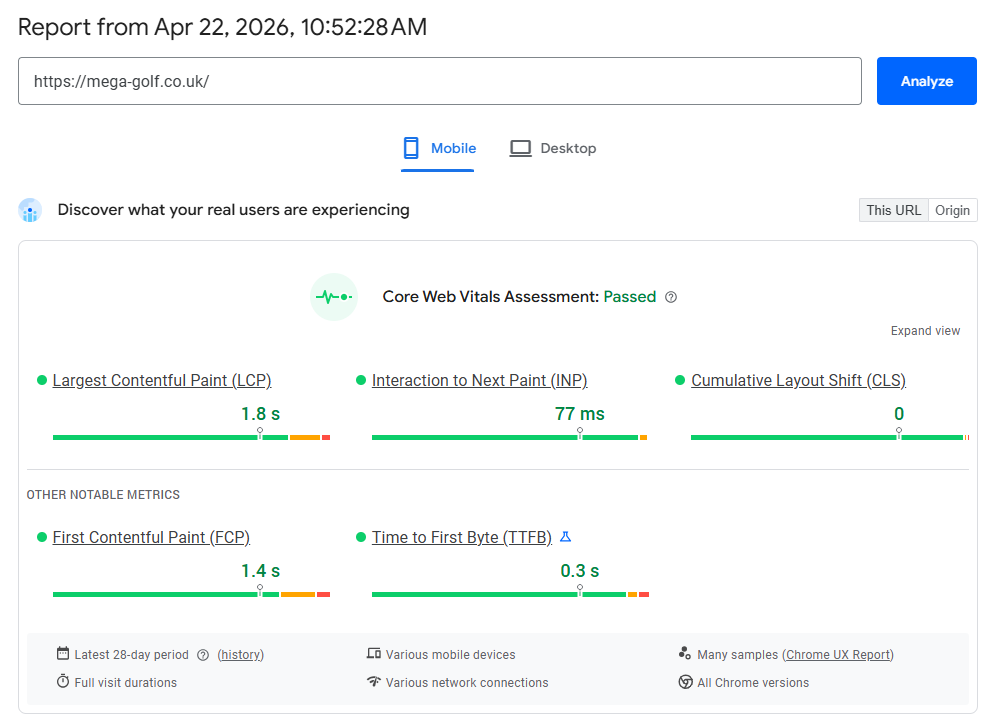Switch to Origin data view
This screenshot has height=724, width=998.
pos(952,210)
